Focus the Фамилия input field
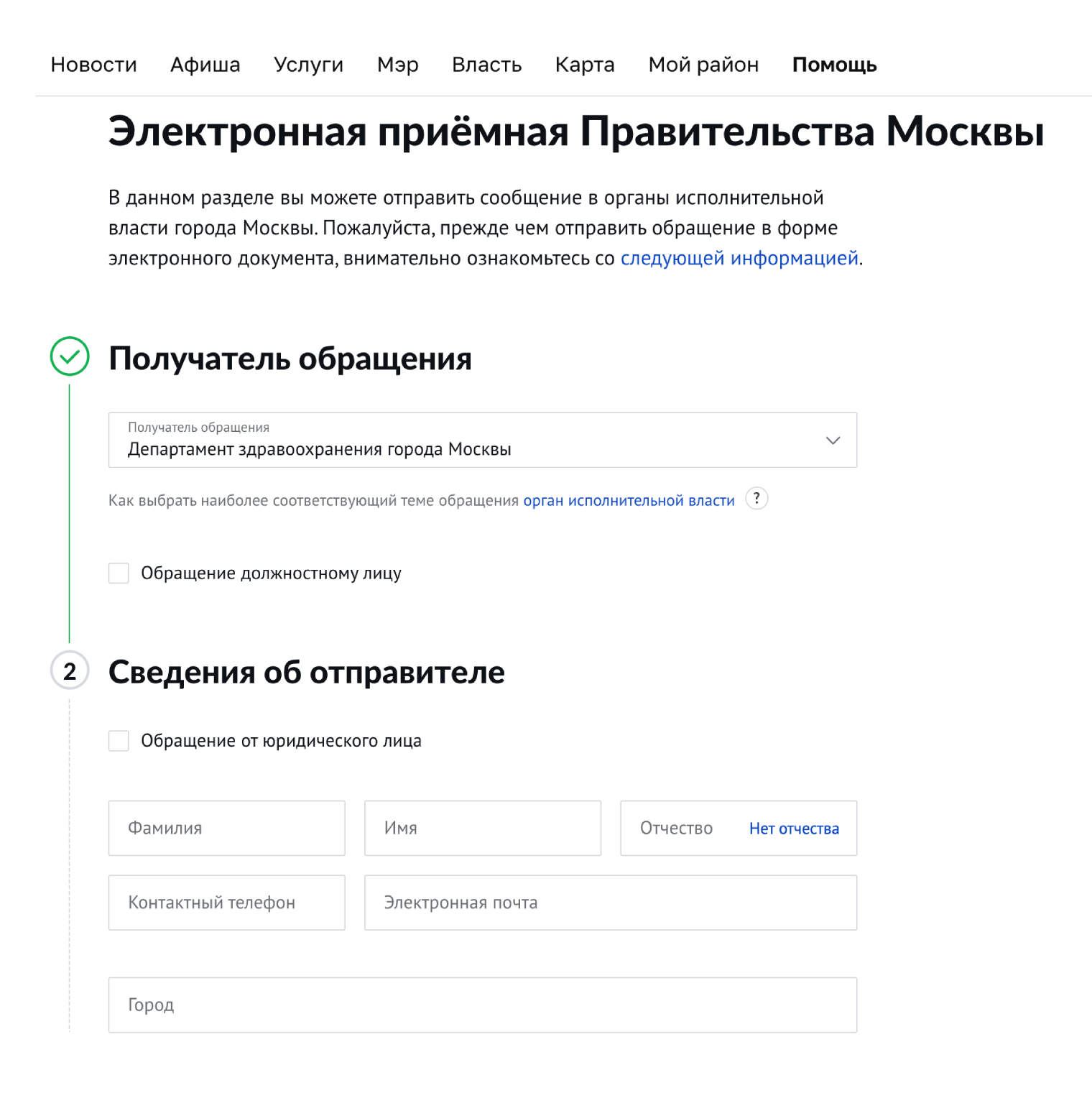Viewport: 1092px width, 1093px height. click(226, 829)
